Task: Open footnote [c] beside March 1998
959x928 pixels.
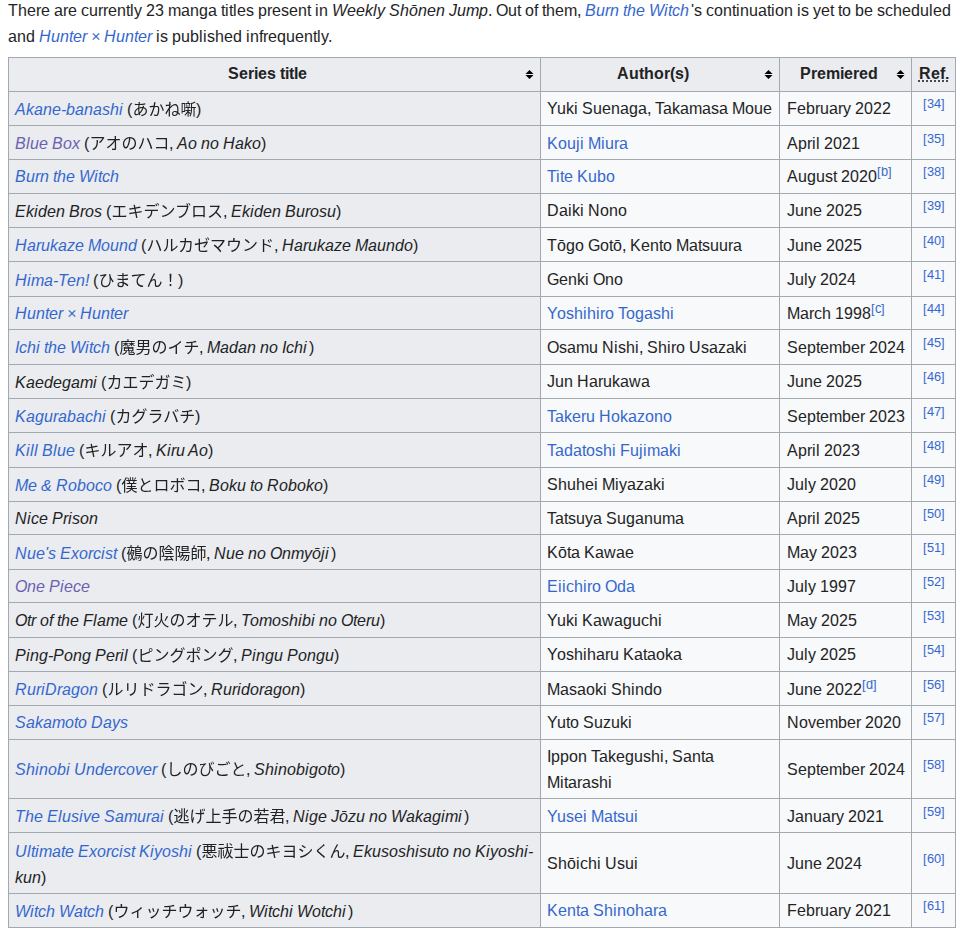Action: point(878,310)
